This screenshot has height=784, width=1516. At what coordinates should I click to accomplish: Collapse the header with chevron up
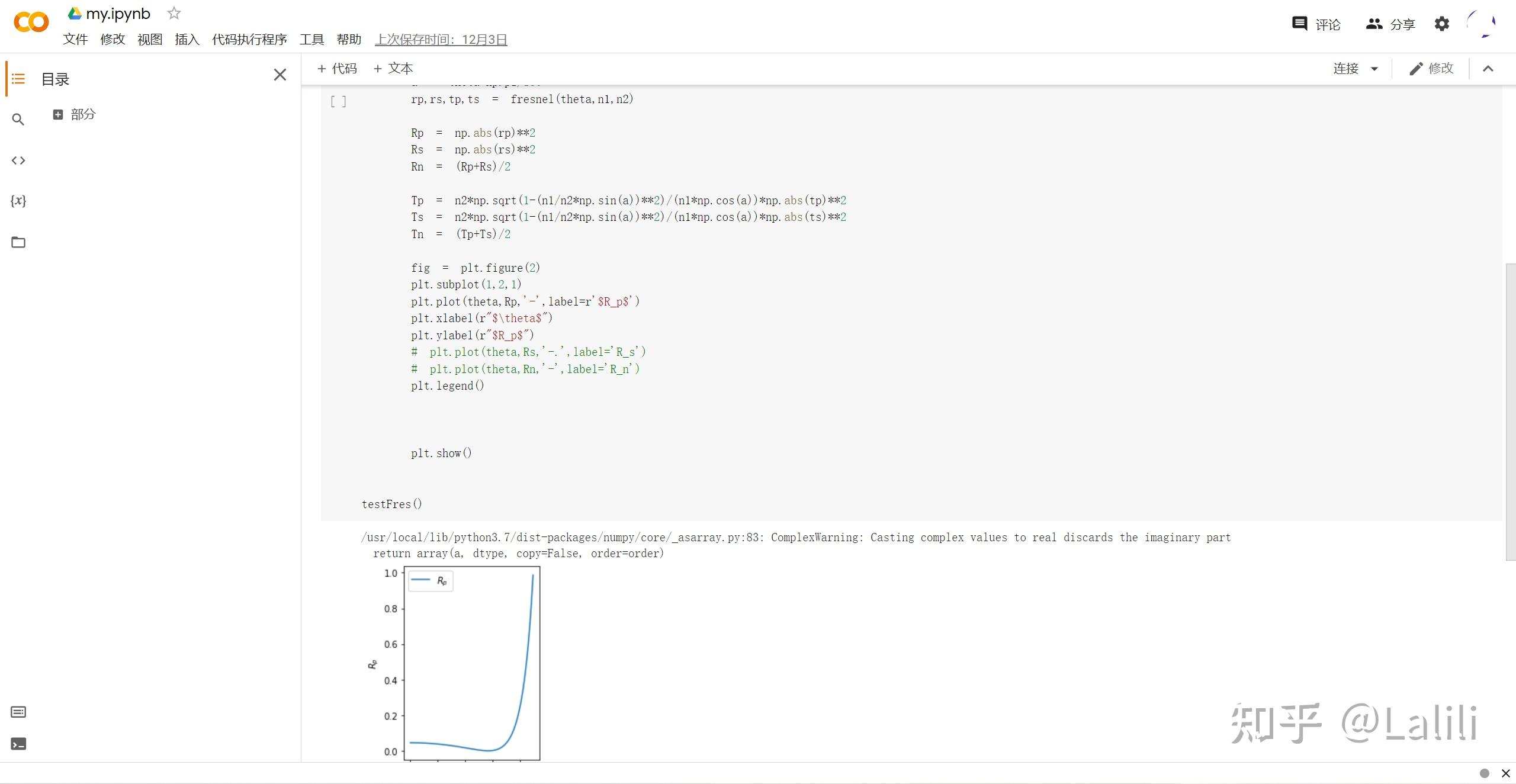[x=1488, y=69]
